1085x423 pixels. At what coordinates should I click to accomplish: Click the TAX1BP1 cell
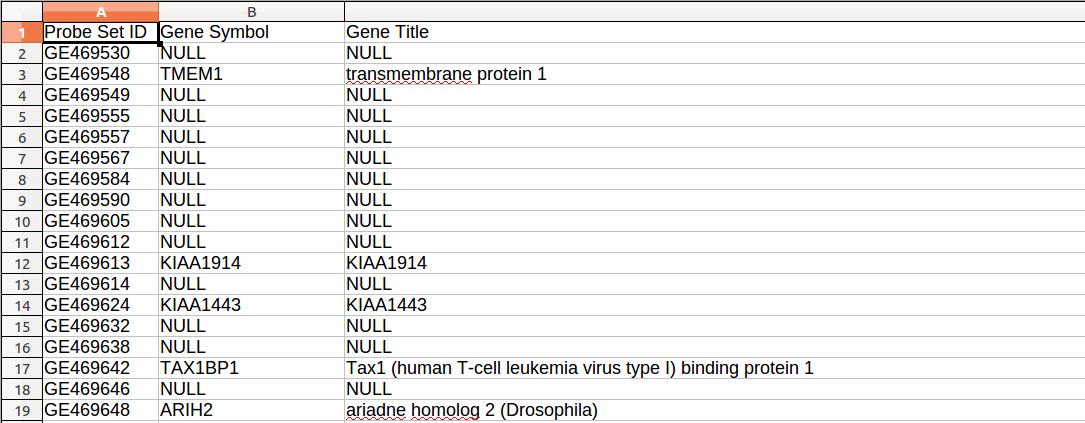pos(251,368)
